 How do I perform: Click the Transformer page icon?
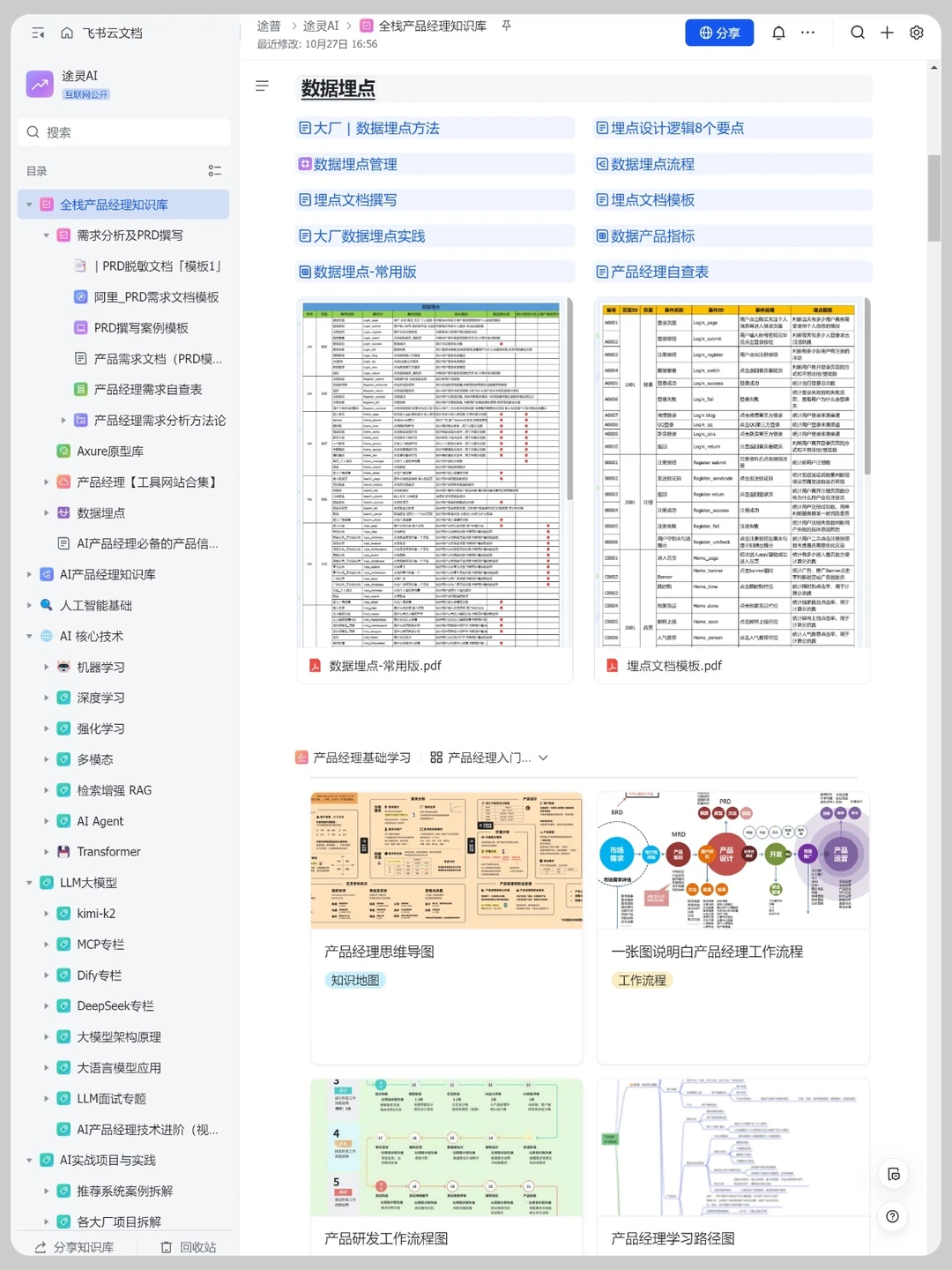[63, 851]
